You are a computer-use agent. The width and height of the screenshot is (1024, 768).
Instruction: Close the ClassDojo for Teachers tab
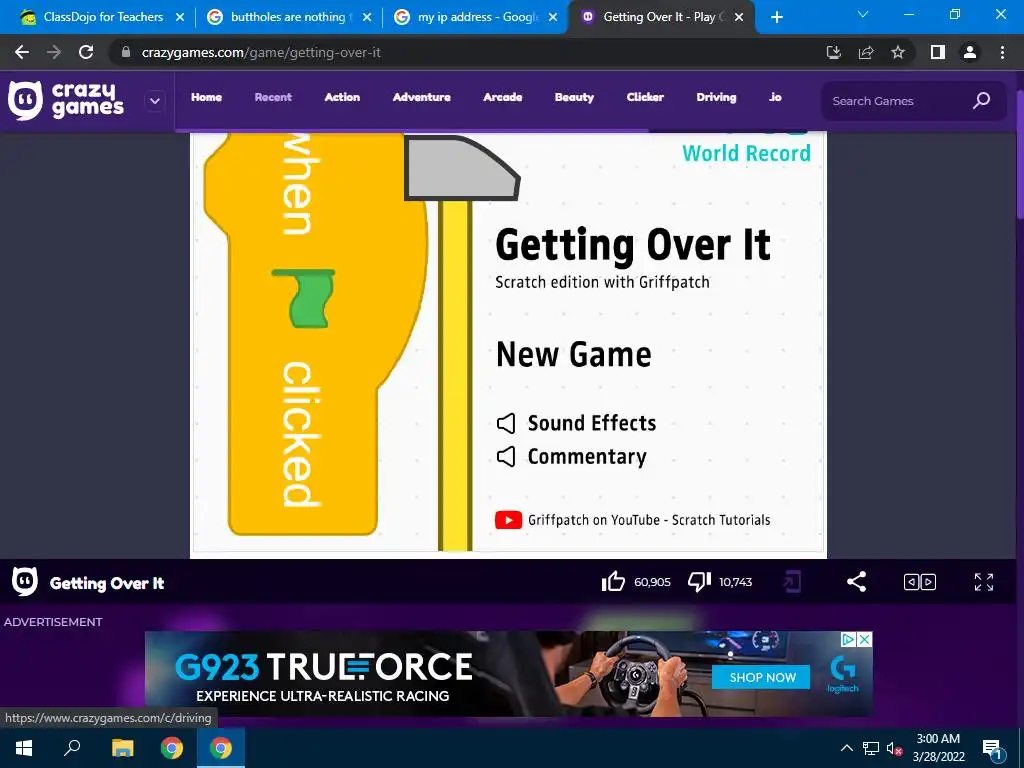point(180,17)
